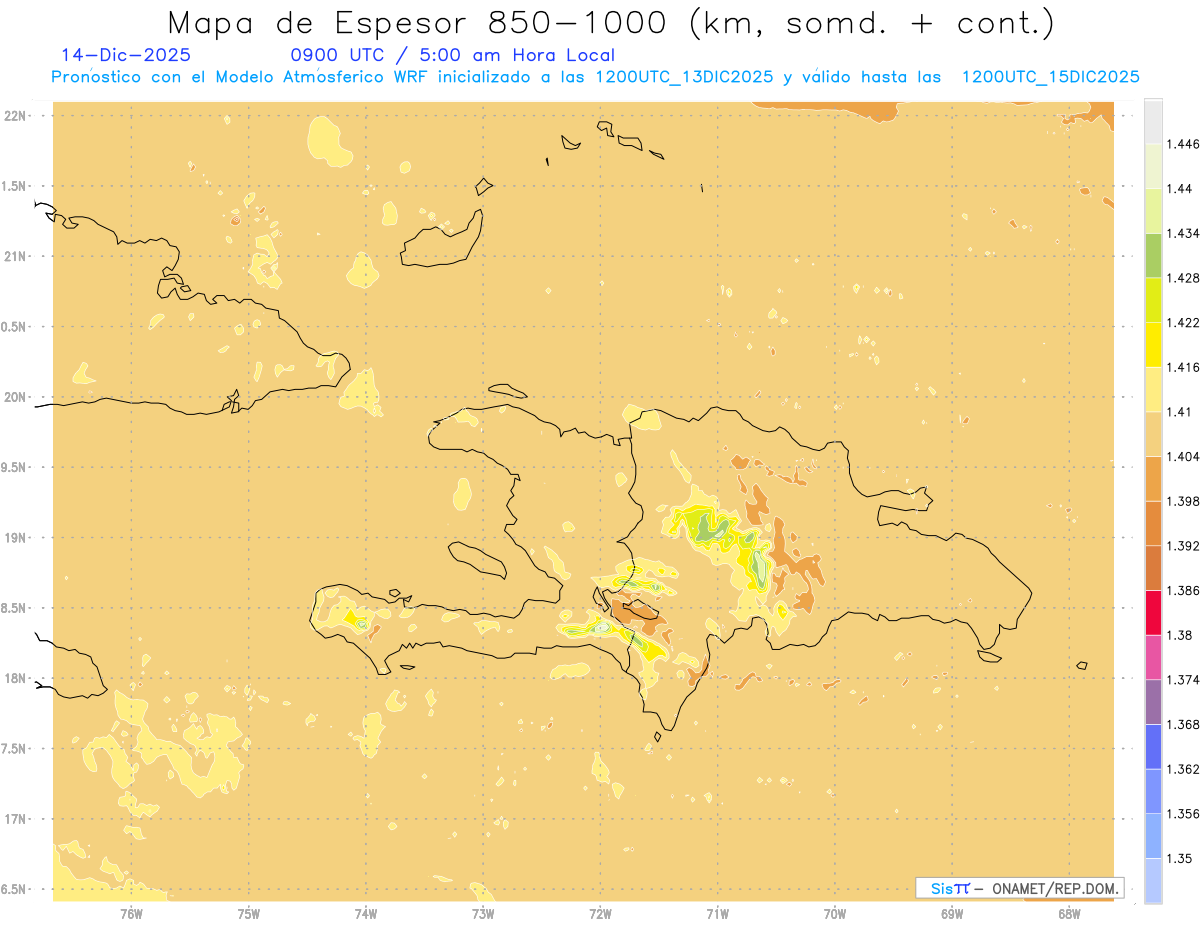Click the '68W' longitude label
The height and width of the screenshot is (927, 1200).
tap(1069, 914)
